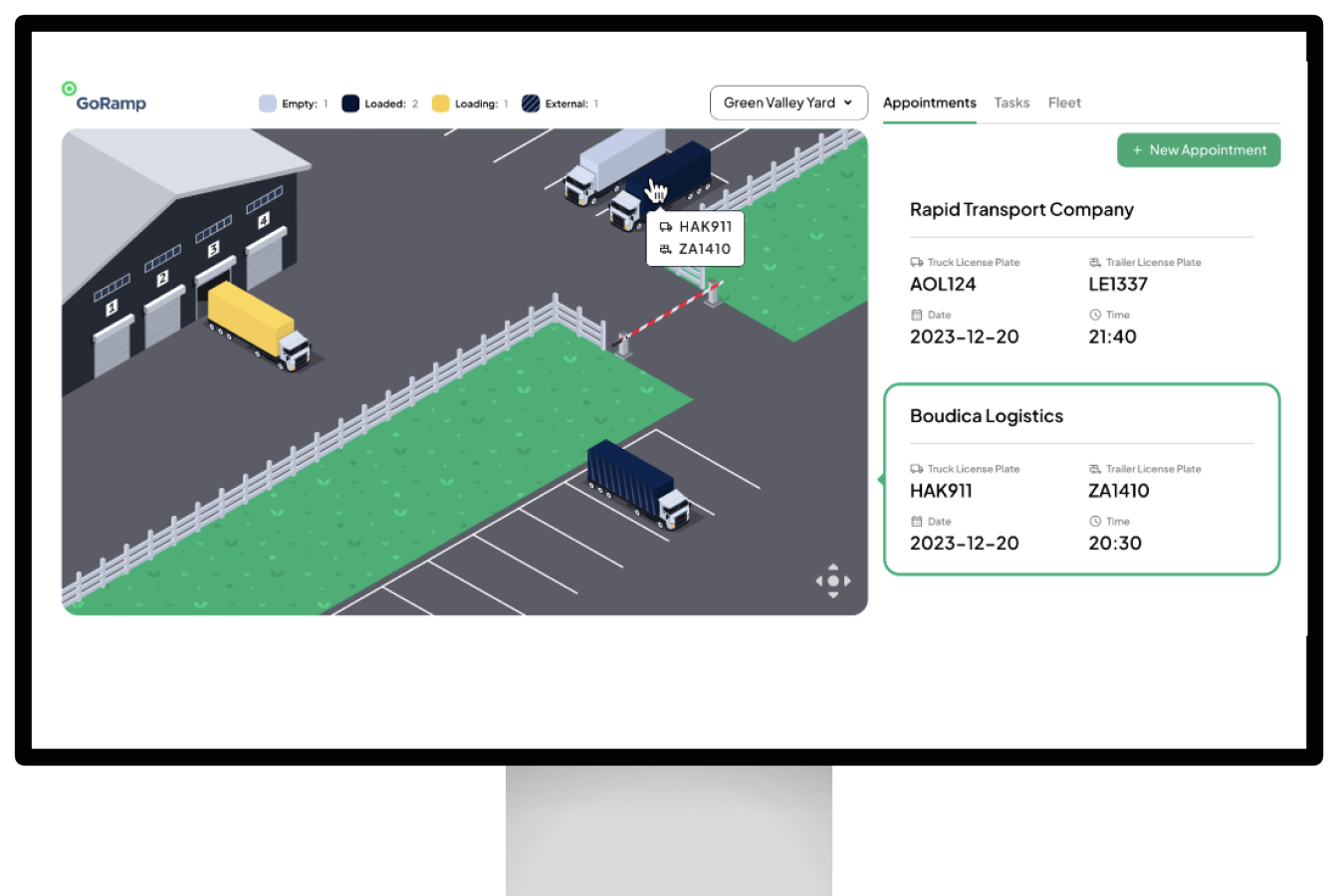Select the Boudica Logistics appointment card
Screen dimensions: 1339x896
click(x=1082, y=479)
